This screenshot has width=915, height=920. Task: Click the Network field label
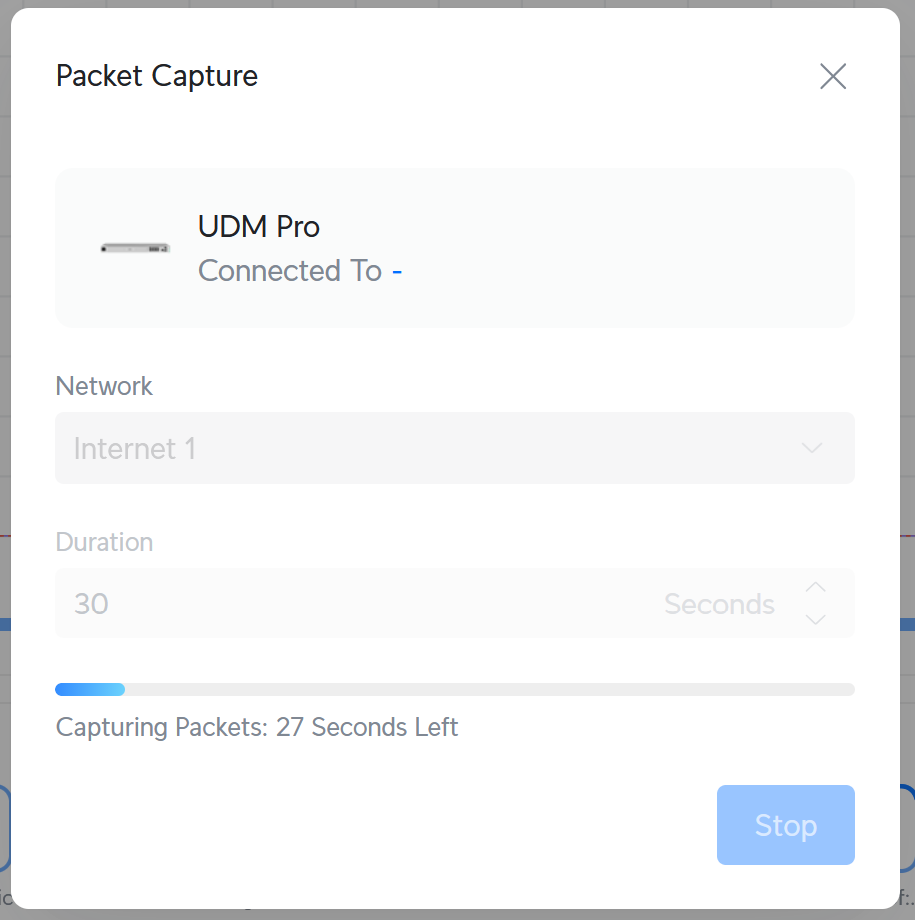[104, 386]
